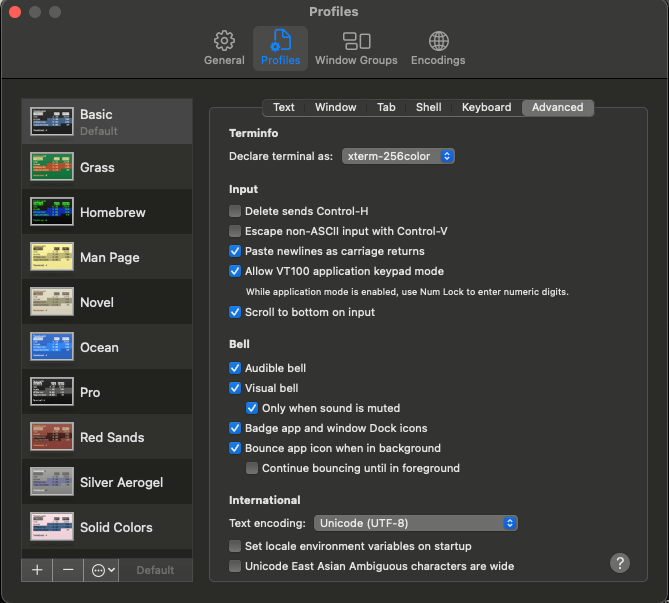Switch to the Shell tab
The width and height of the screenshot is (669, 603).
coord(428,107)
